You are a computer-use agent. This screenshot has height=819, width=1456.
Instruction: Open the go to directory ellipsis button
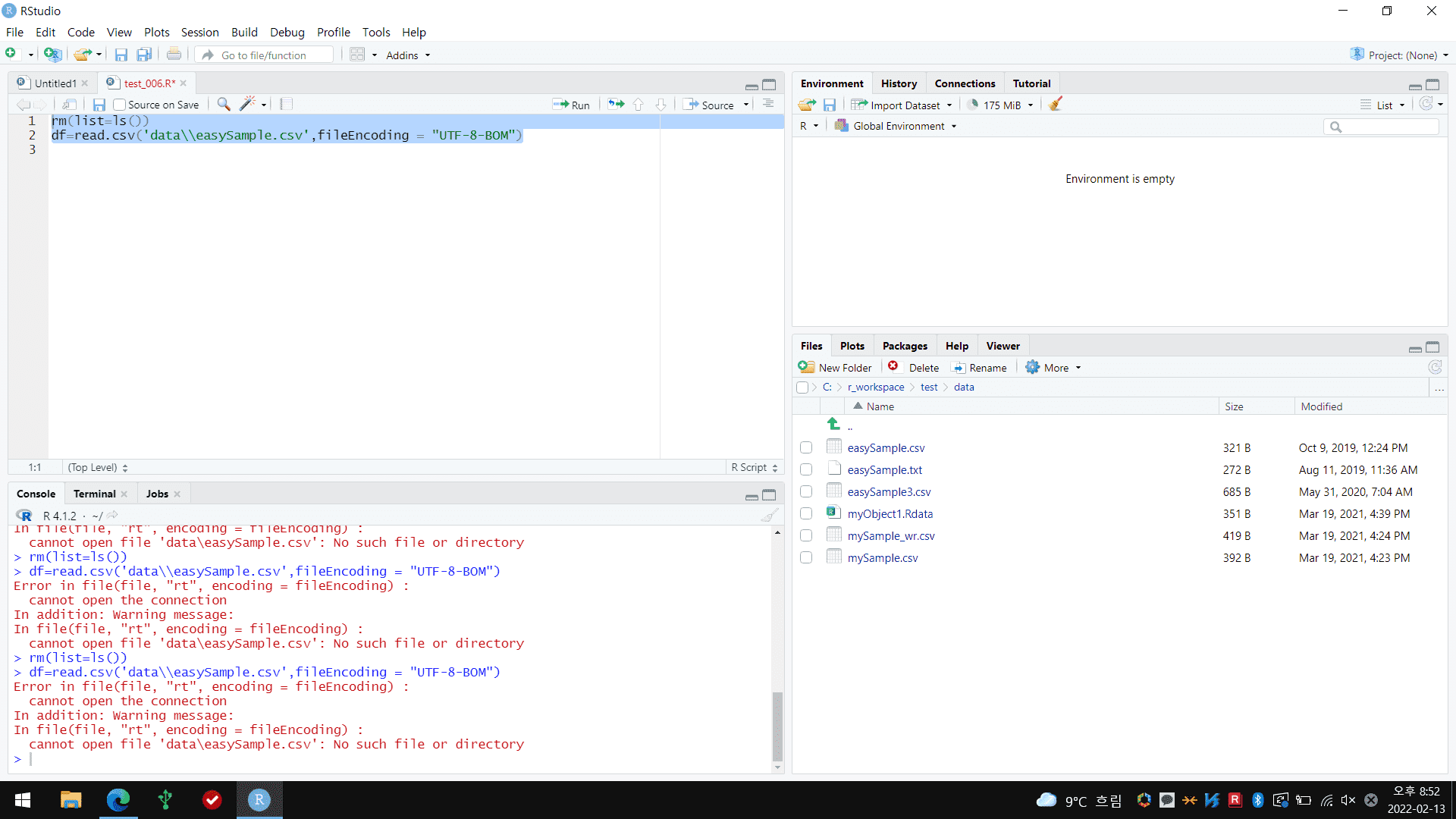[x=1439, y=388]
